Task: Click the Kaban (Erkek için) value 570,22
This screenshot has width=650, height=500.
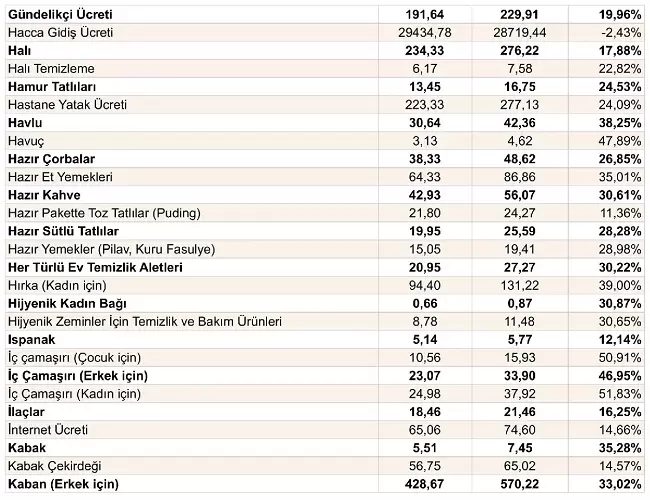Action: (519, 484)
